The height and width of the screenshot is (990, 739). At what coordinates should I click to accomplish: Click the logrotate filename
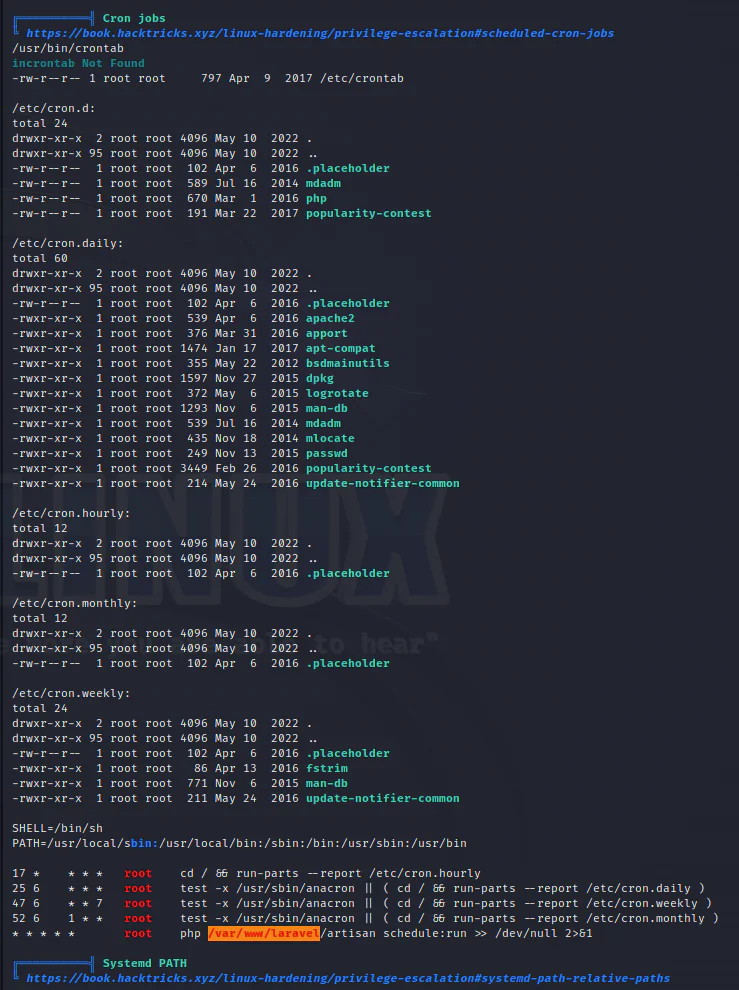pyautogui.click(x=337, y=393)
